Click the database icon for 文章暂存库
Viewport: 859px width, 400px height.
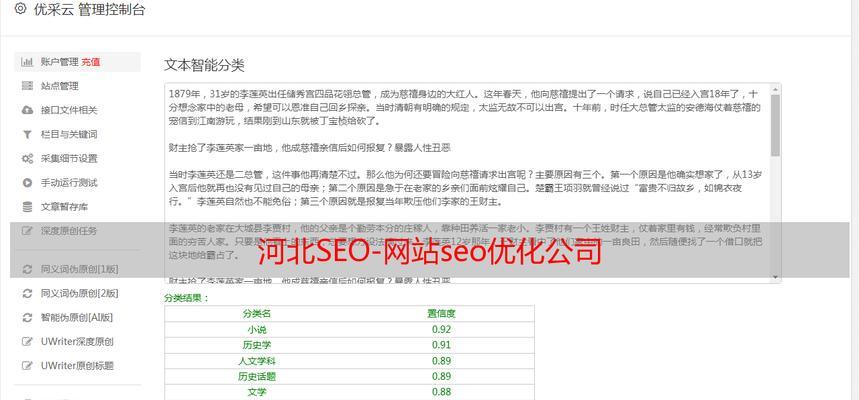click(x=27, y=207)
